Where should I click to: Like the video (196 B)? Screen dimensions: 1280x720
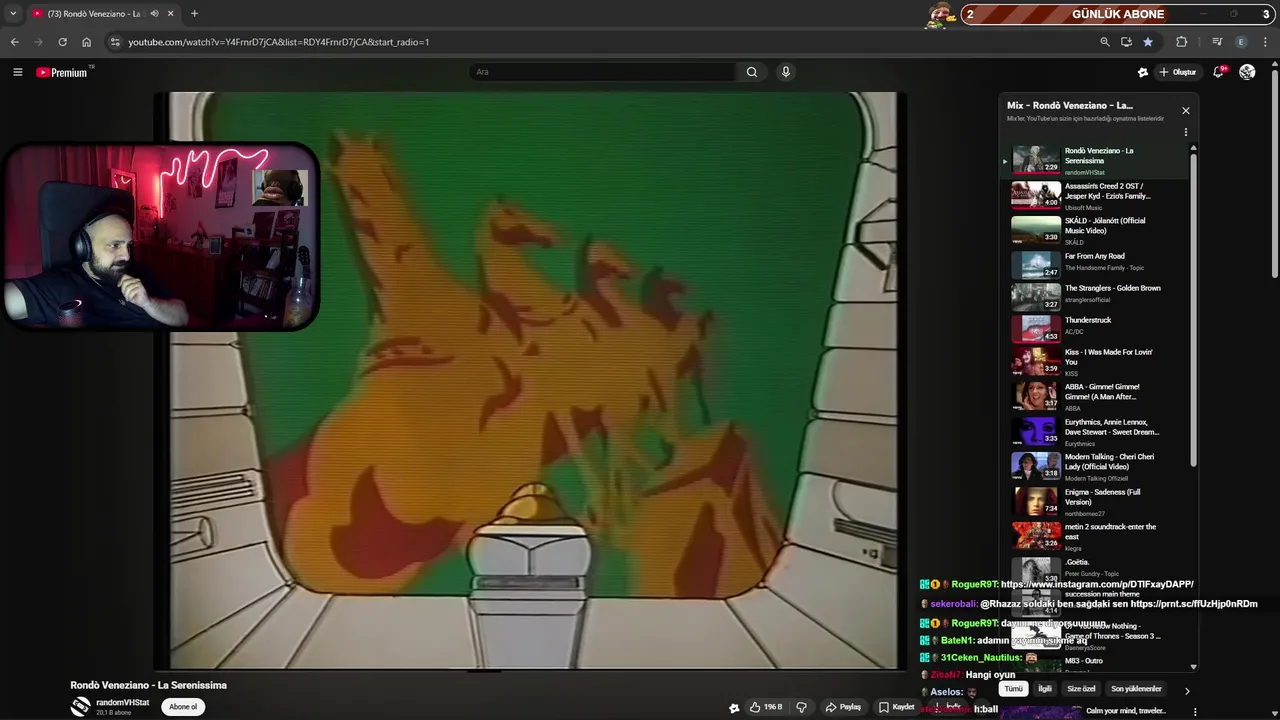click(766, 707)
